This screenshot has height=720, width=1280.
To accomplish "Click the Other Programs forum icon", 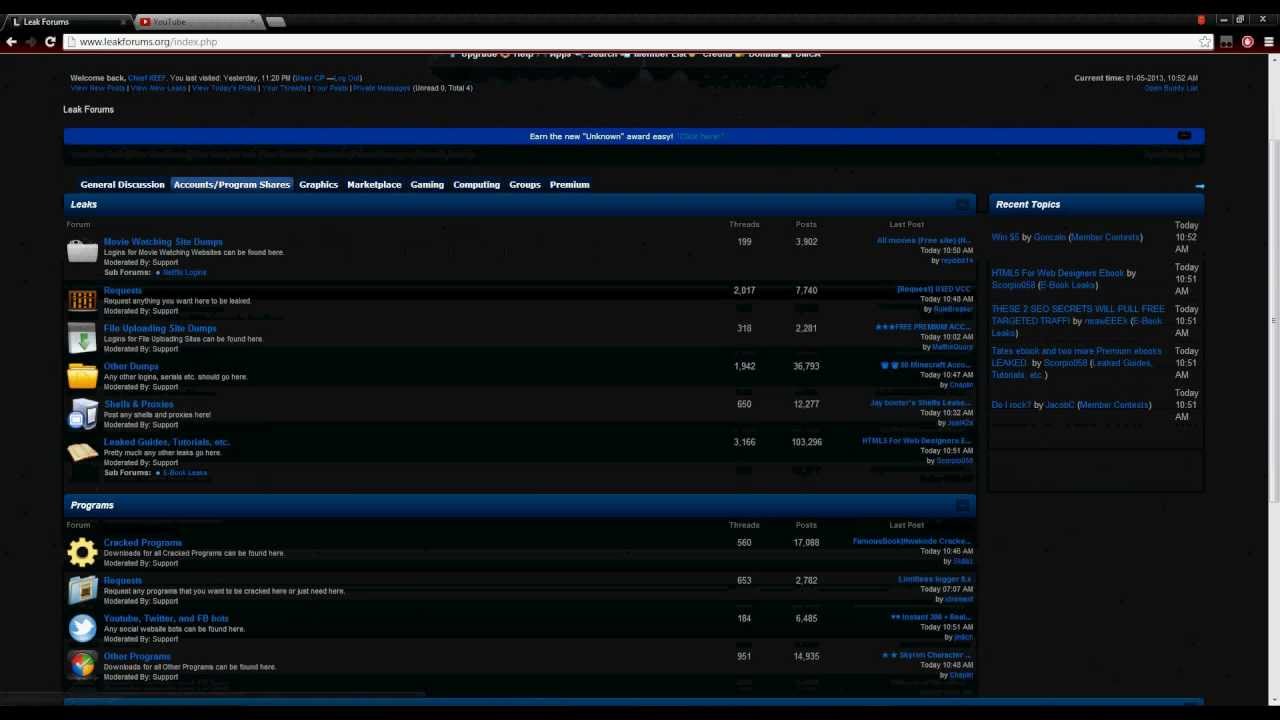I will tap(82, 665).
